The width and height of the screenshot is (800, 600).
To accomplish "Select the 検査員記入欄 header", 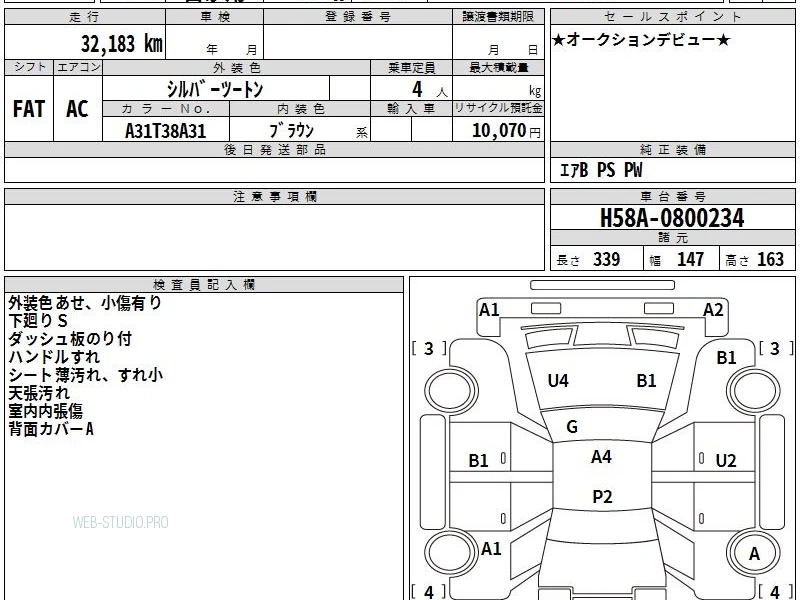I will (x=204, y=285).
